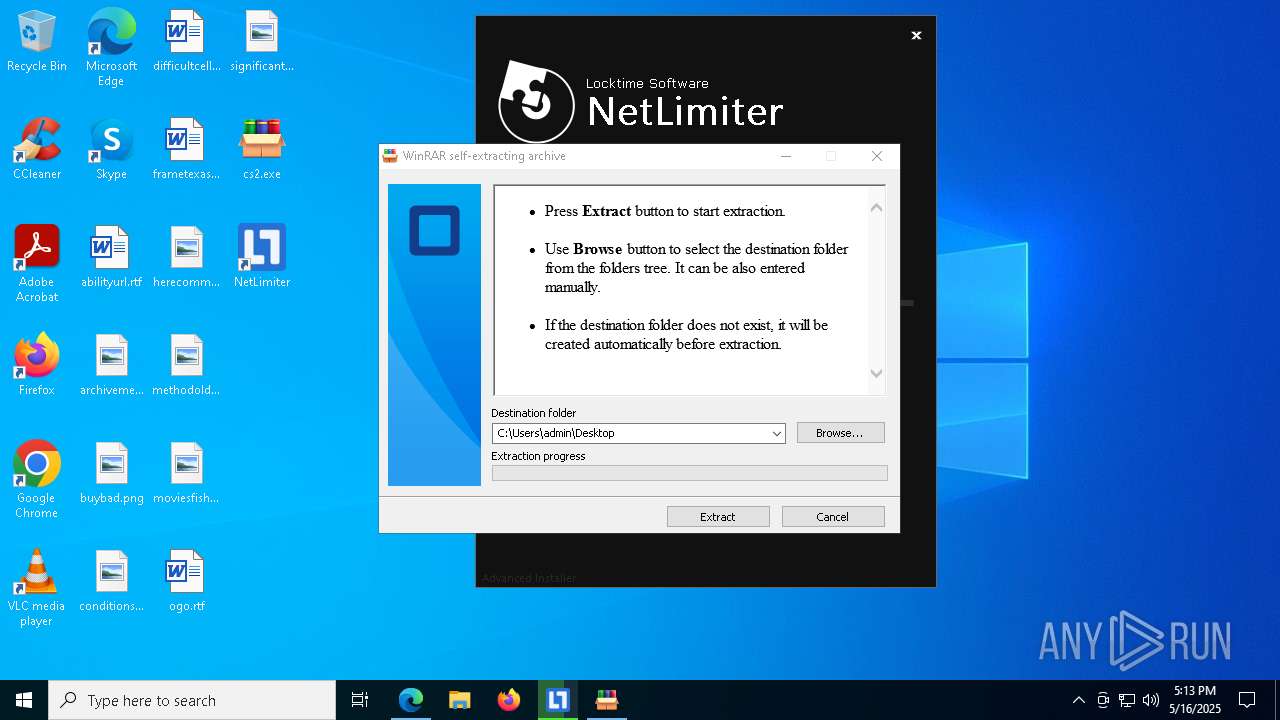Open File Explorer from the taskbar
The width and height of the screenshot is (1280, 720).
pos(460,700)
